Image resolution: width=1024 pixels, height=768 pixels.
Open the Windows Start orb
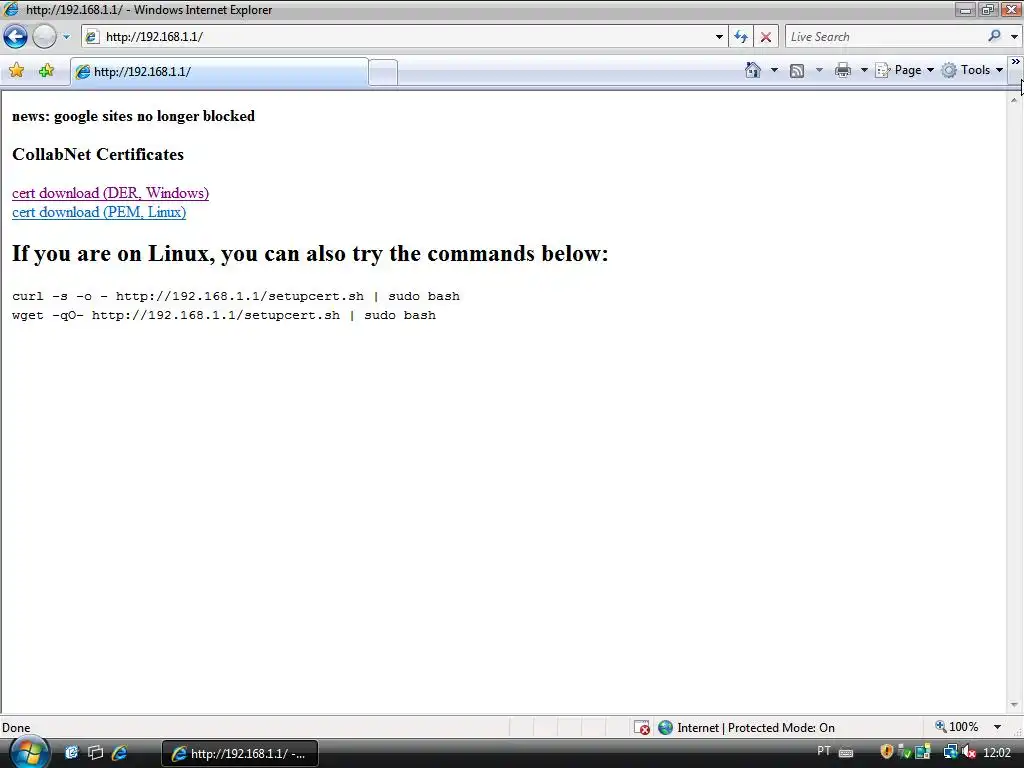coord(29,752)
